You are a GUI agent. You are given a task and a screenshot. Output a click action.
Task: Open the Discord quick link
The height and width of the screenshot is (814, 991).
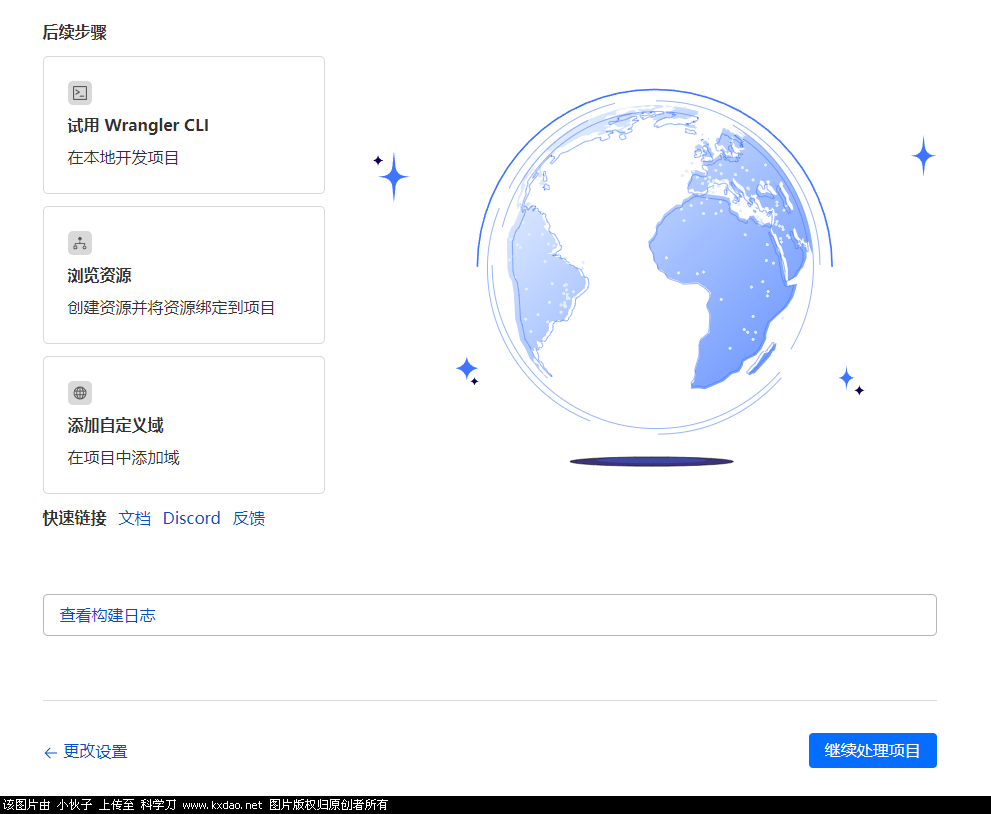pos(192,518)
